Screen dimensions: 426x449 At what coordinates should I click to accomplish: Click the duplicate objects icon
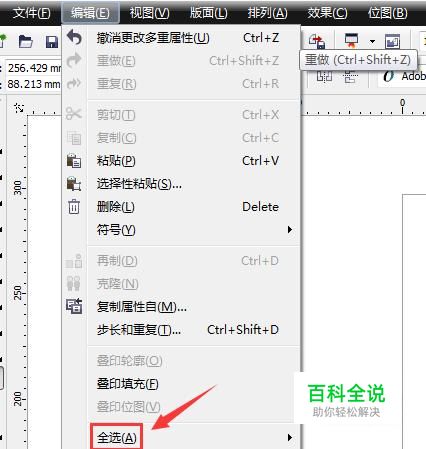[74, 261]
